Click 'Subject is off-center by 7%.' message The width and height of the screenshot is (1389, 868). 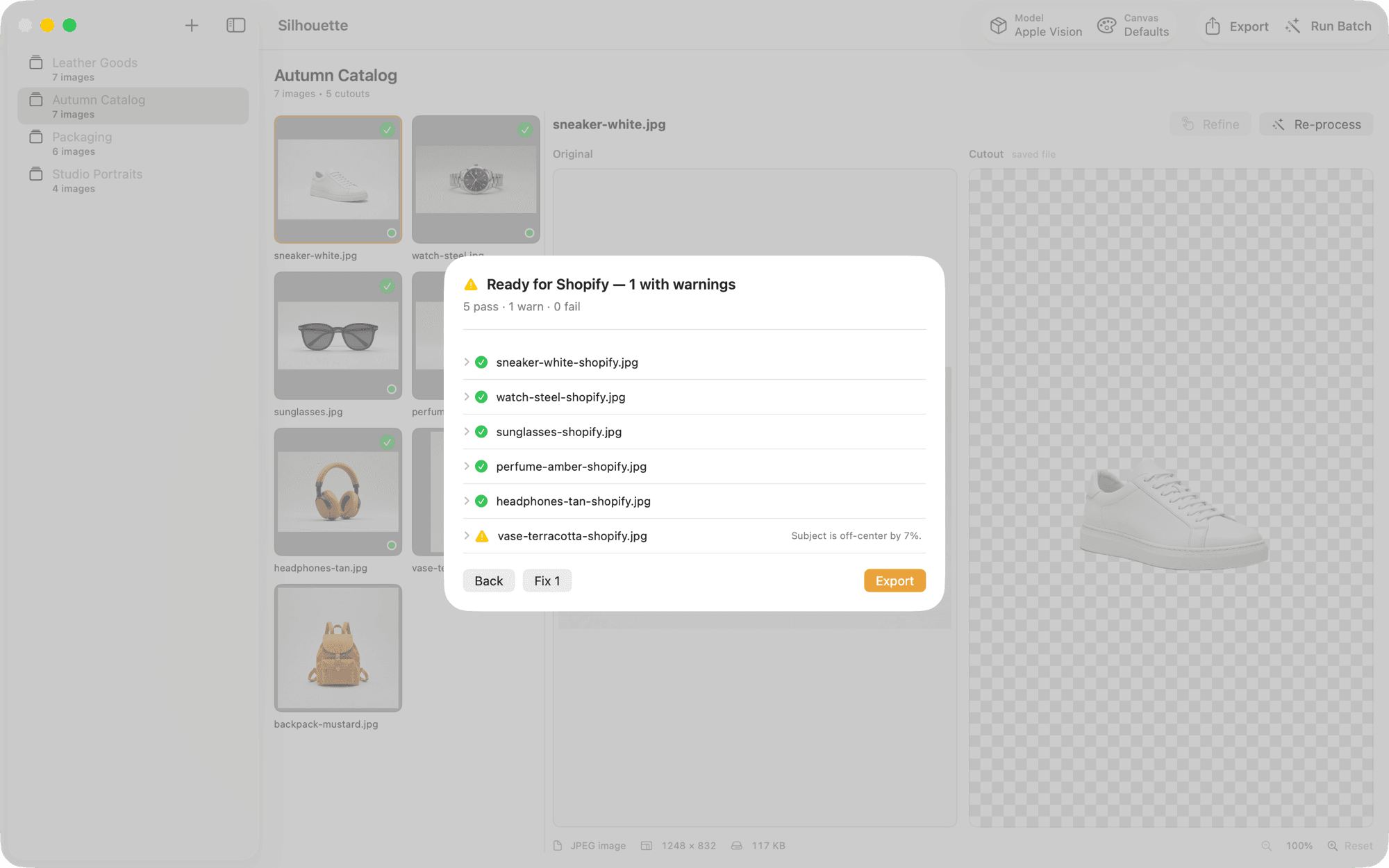click(856, 535)
